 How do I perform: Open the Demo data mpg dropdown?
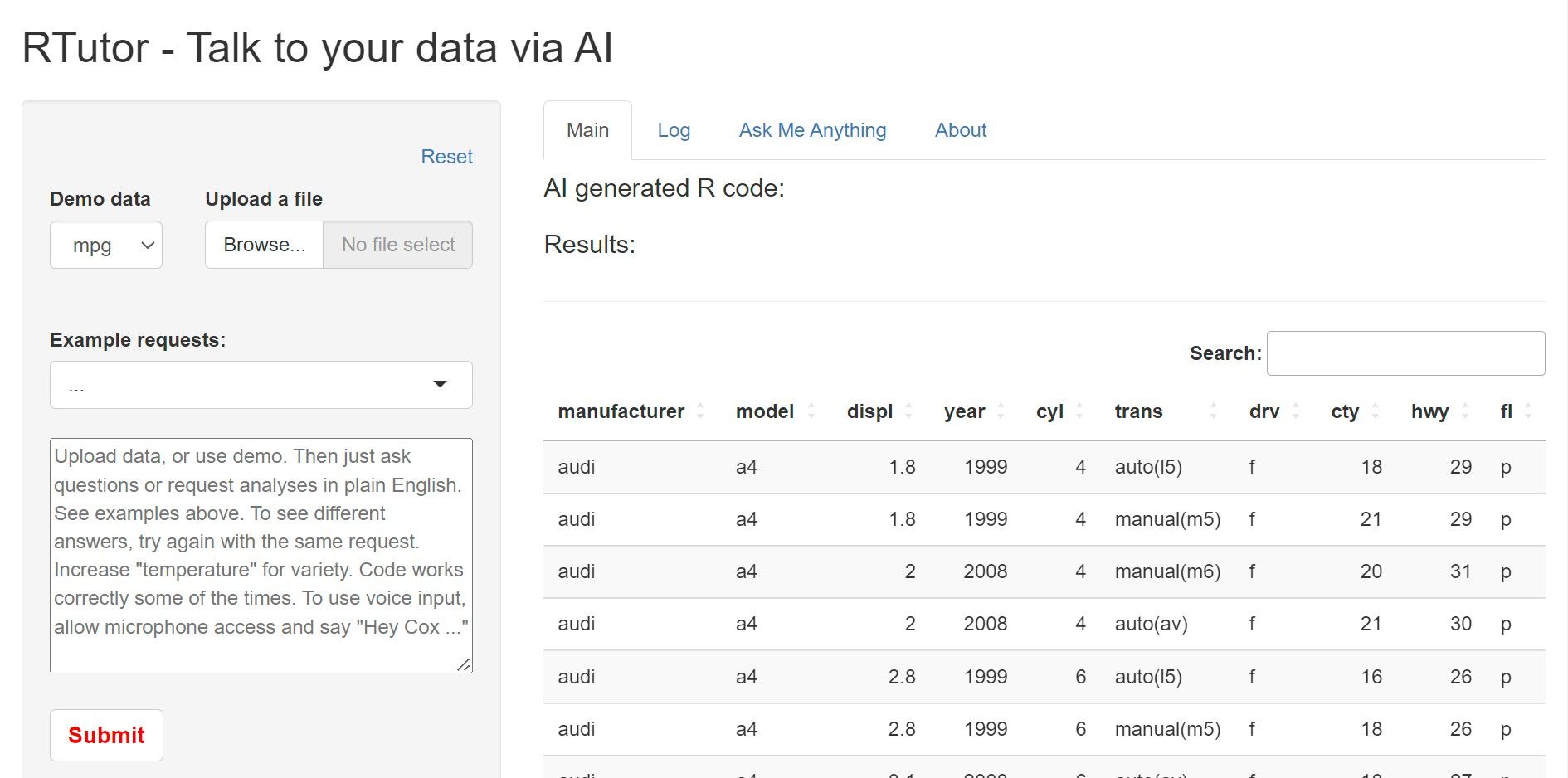click(x=106, y=246)
